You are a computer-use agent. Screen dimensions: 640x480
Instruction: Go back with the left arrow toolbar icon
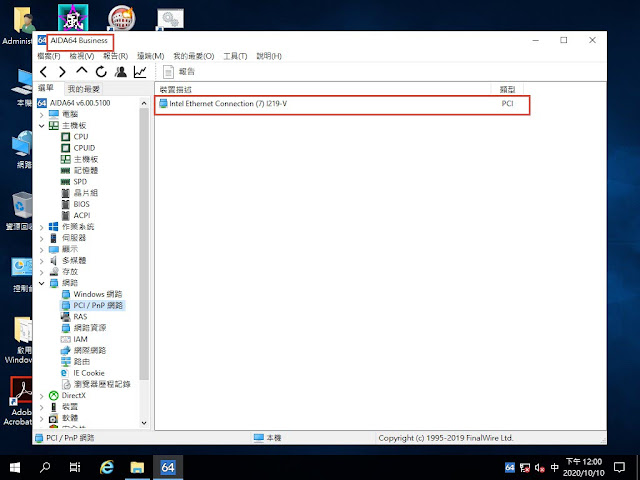click(x=43, y=72)
